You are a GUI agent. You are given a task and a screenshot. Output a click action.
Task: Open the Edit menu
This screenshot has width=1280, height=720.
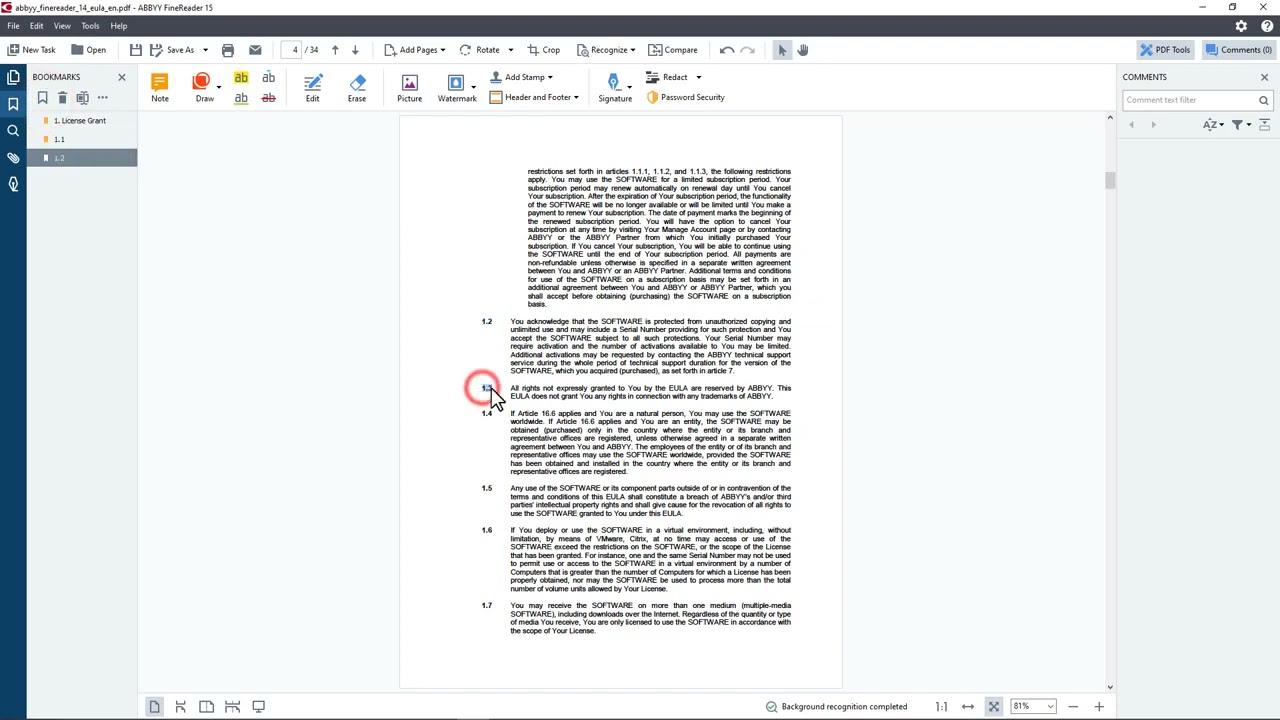[x=36, y=26]
